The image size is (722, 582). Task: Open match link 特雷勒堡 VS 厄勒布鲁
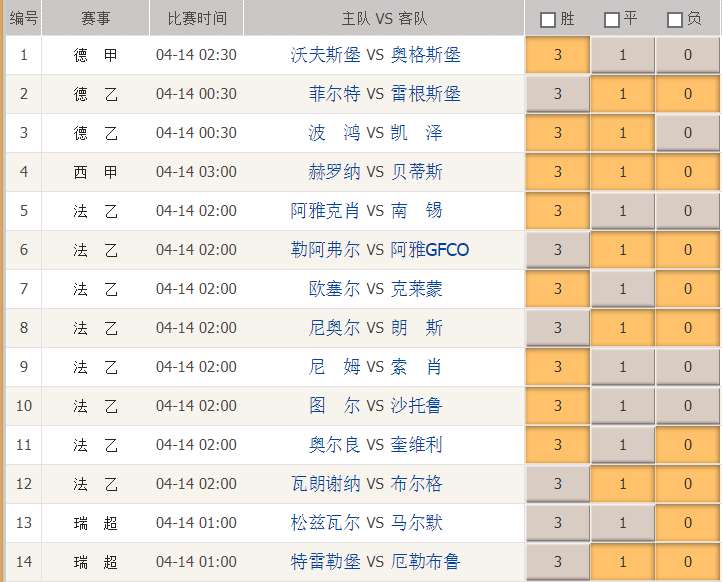(x=375, y=562)
